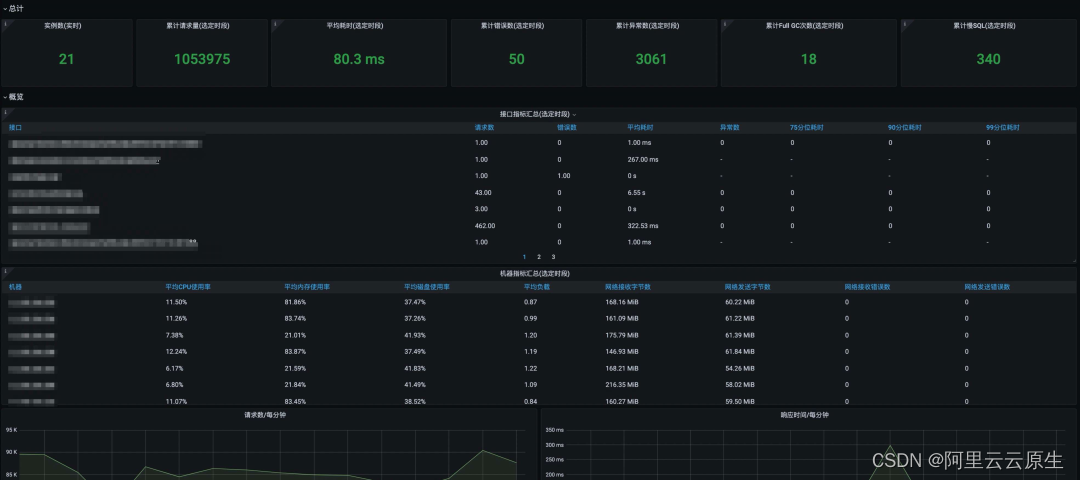
Task: Sort by 网络接收错误数 column header
Action: (x=868, y=287)
